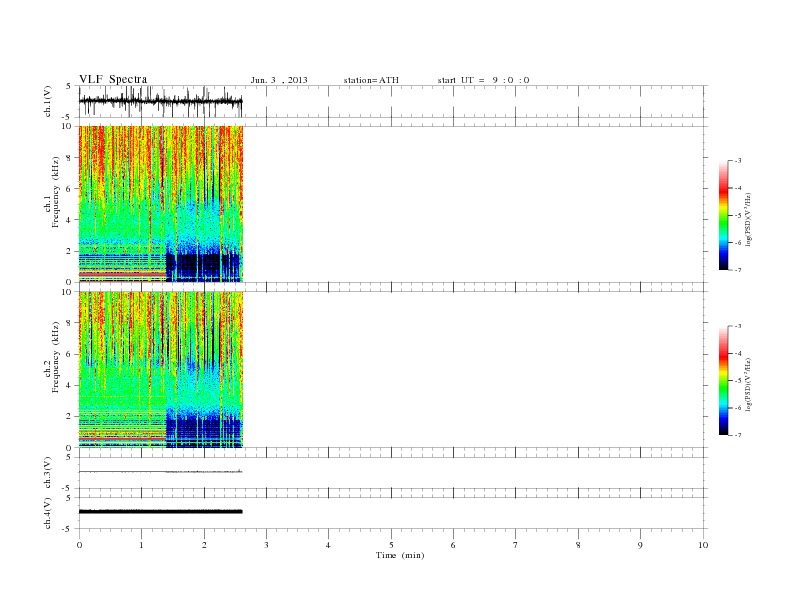Click time axis tick label "10" at right end
792x612 pixels.
point(703,545)
